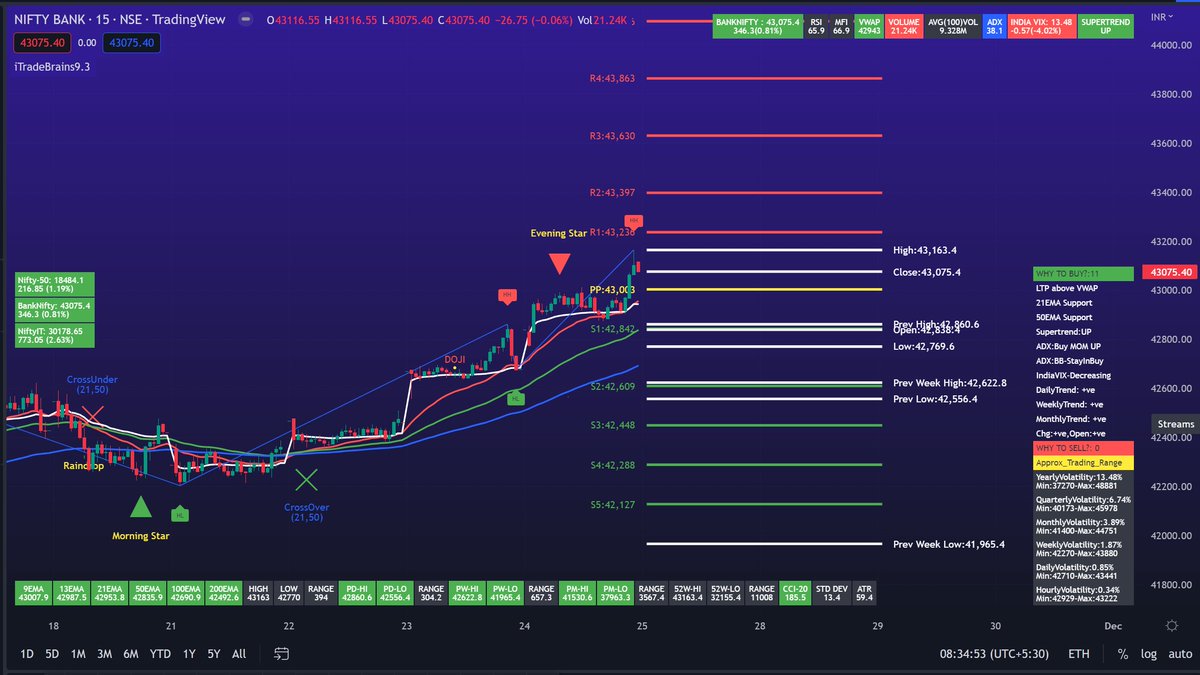Click the VOLUME 21.24K red cell
The height and width of the screenshot is (675, 1200).
(902, 27)
